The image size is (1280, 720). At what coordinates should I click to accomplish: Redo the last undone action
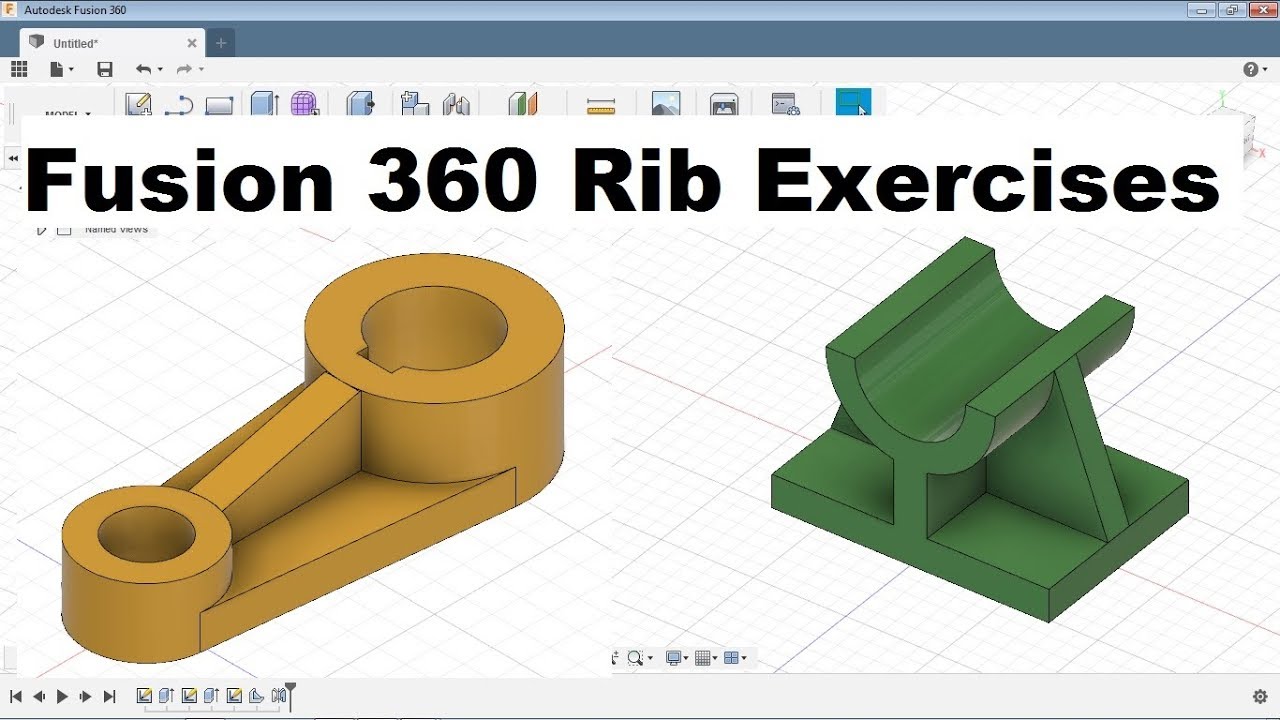[184, 69]
